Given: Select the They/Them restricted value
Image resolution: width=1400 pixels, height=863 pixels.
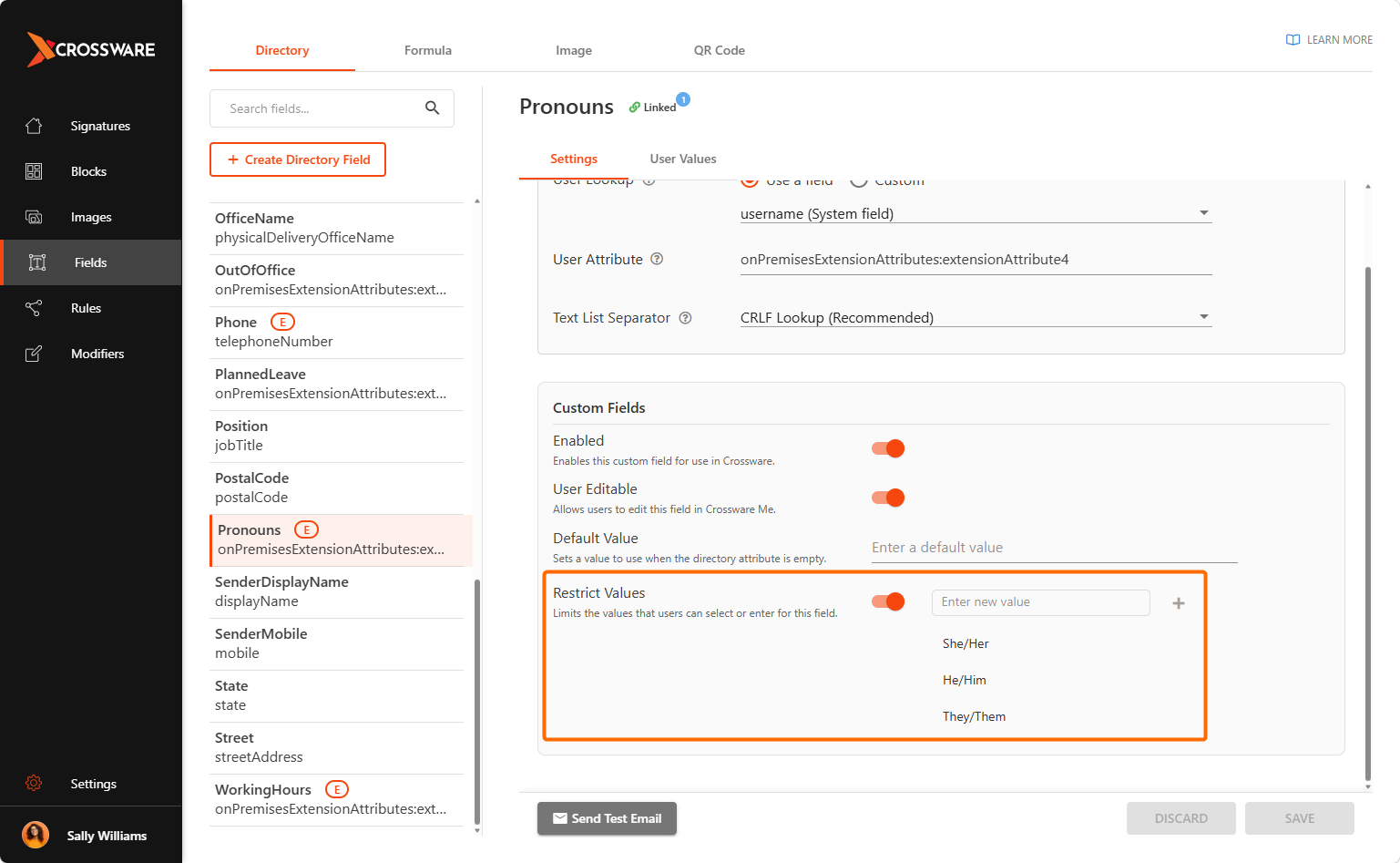Looking at the screenshot, I should [x=975, y=716].
